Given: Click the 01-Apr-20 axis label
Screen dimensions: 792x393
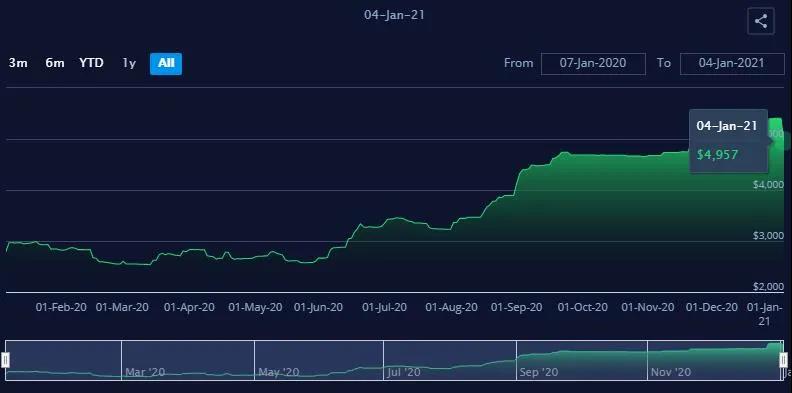Looking at the screenshot, I should pos(189,307).
